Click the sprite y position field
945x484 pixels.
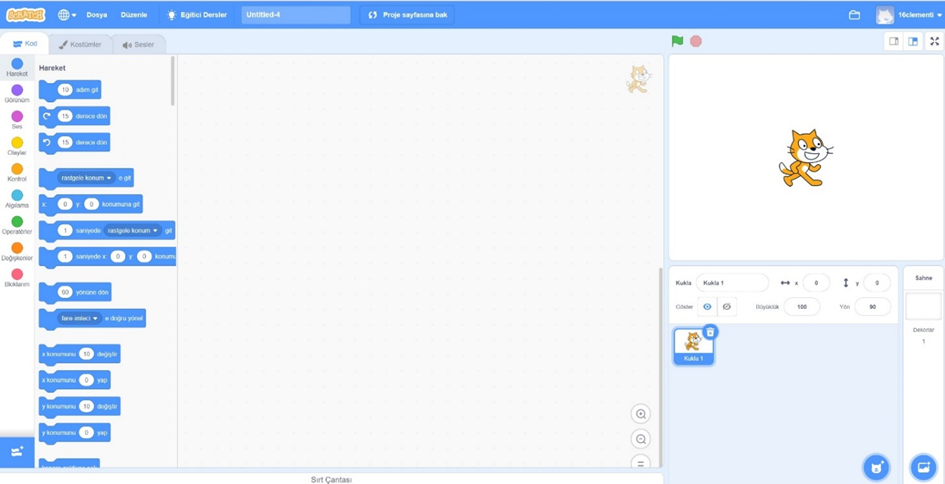(877, 283)
